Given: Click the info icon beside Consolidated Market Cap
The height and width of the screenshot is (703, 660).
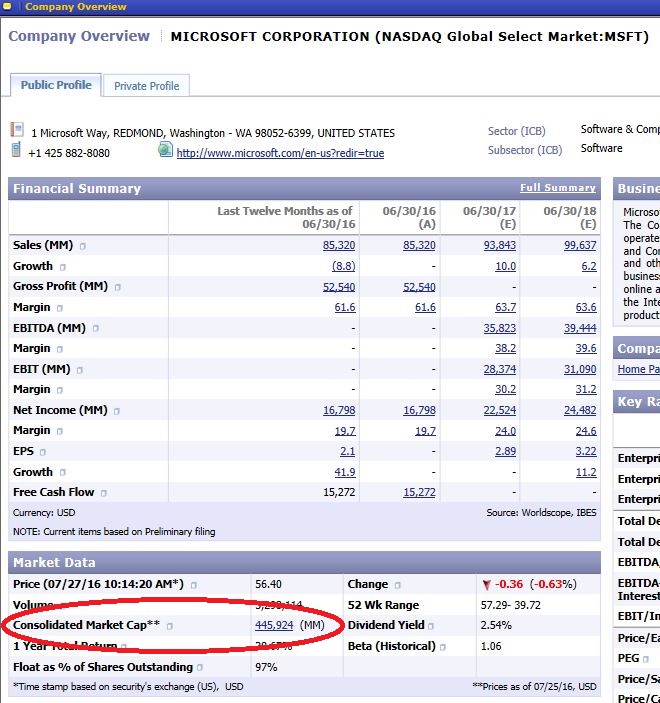Looking at the screenshot, I should click(170, 626).
